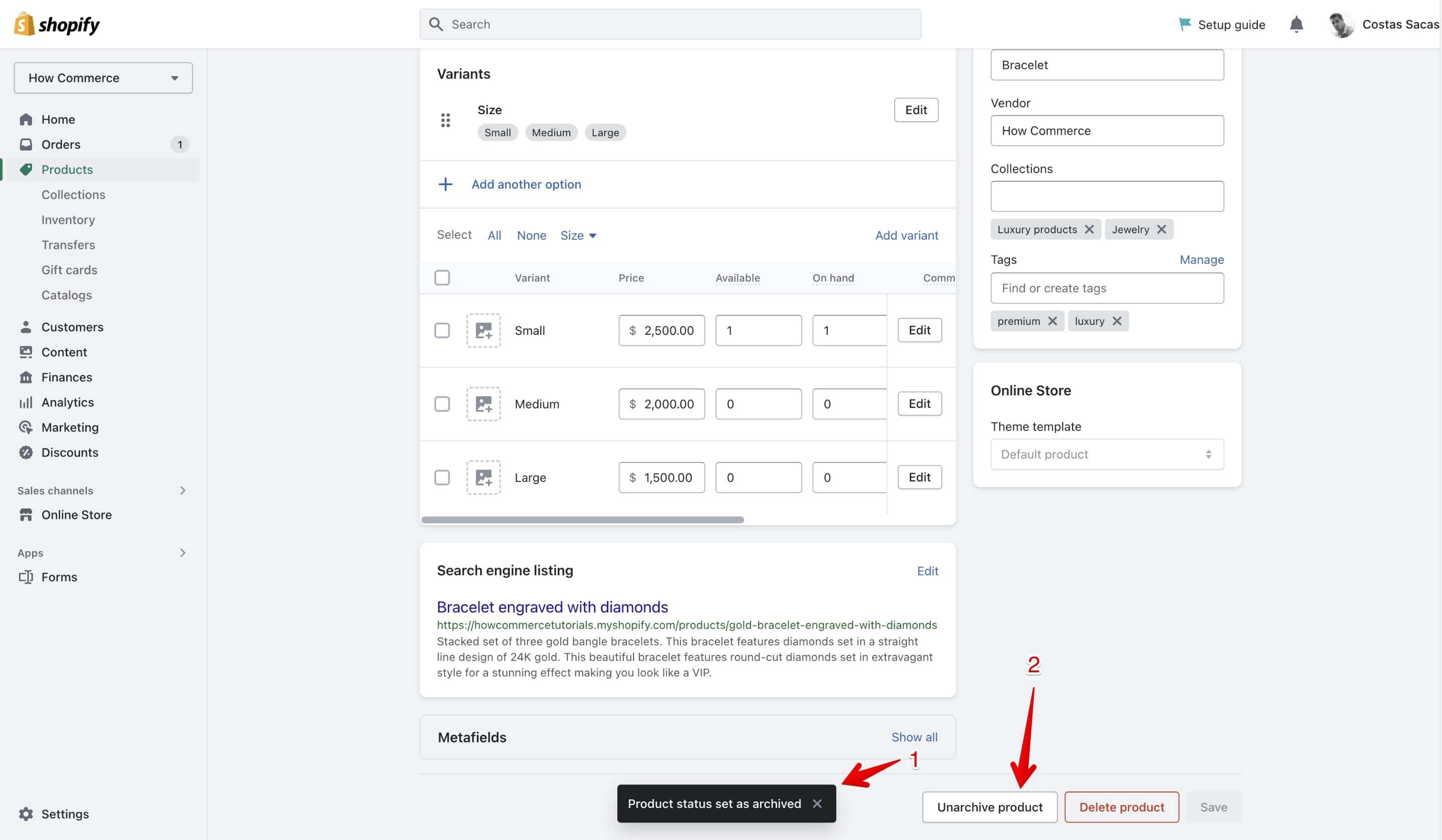Click the Collections search field
The image size is (1442, 840).
(x=1107, y=196)
